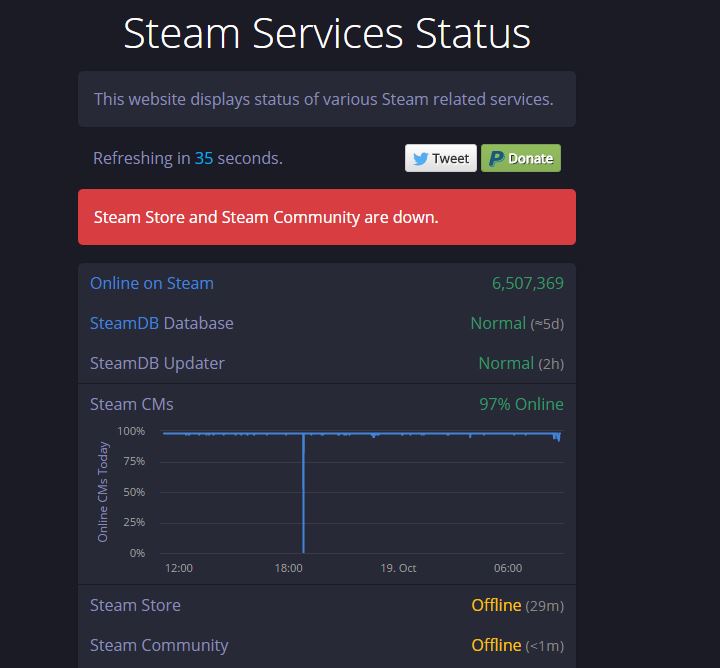Image resolution: width=720 pixels, height=668 pixels.
Task: Click the 0% y-axis label
Action: click(x=137, y=553)
